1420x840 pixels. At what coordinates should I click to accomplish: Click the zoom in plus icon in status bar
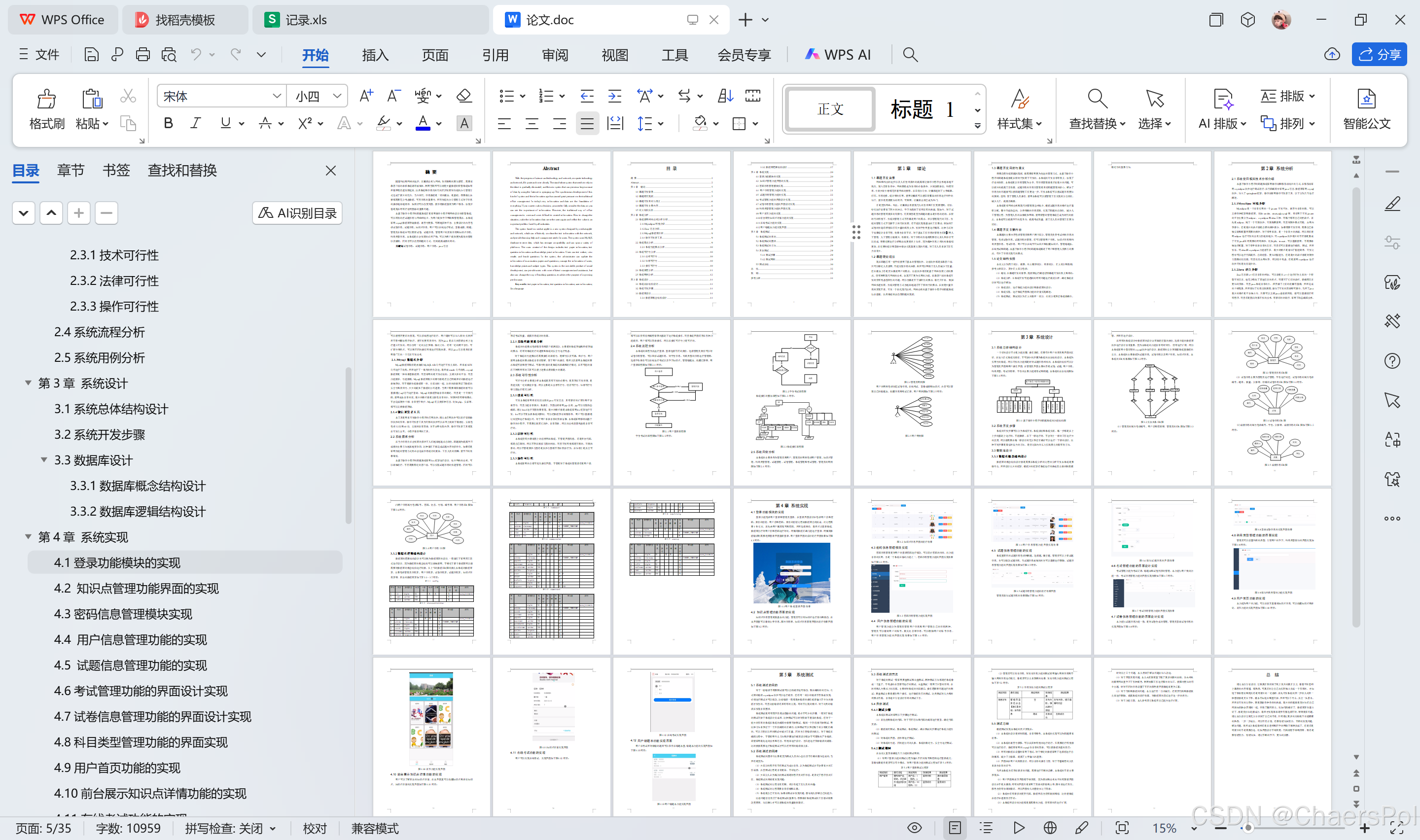pos(1365,828)
